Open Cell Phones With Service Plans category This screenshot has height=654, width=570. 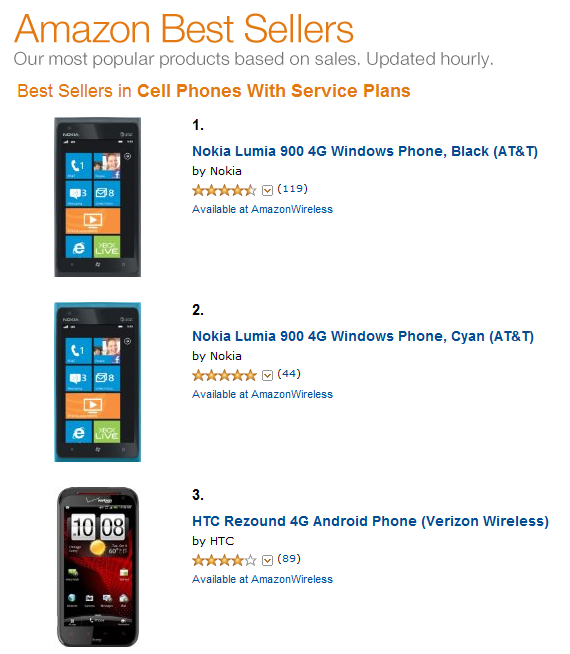point(274,91)
